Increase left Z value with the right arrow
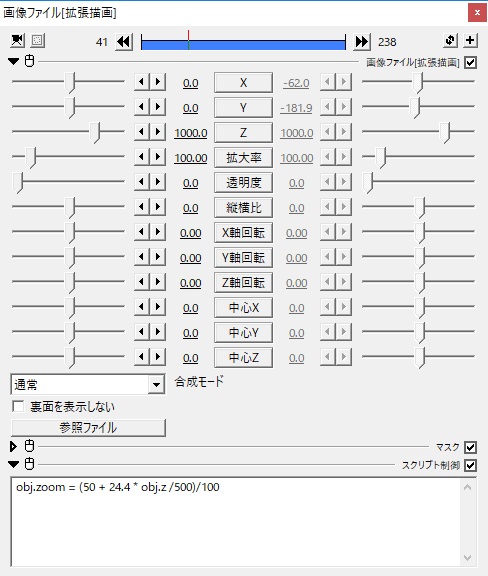488x576 pixels. tap(158, 132)
